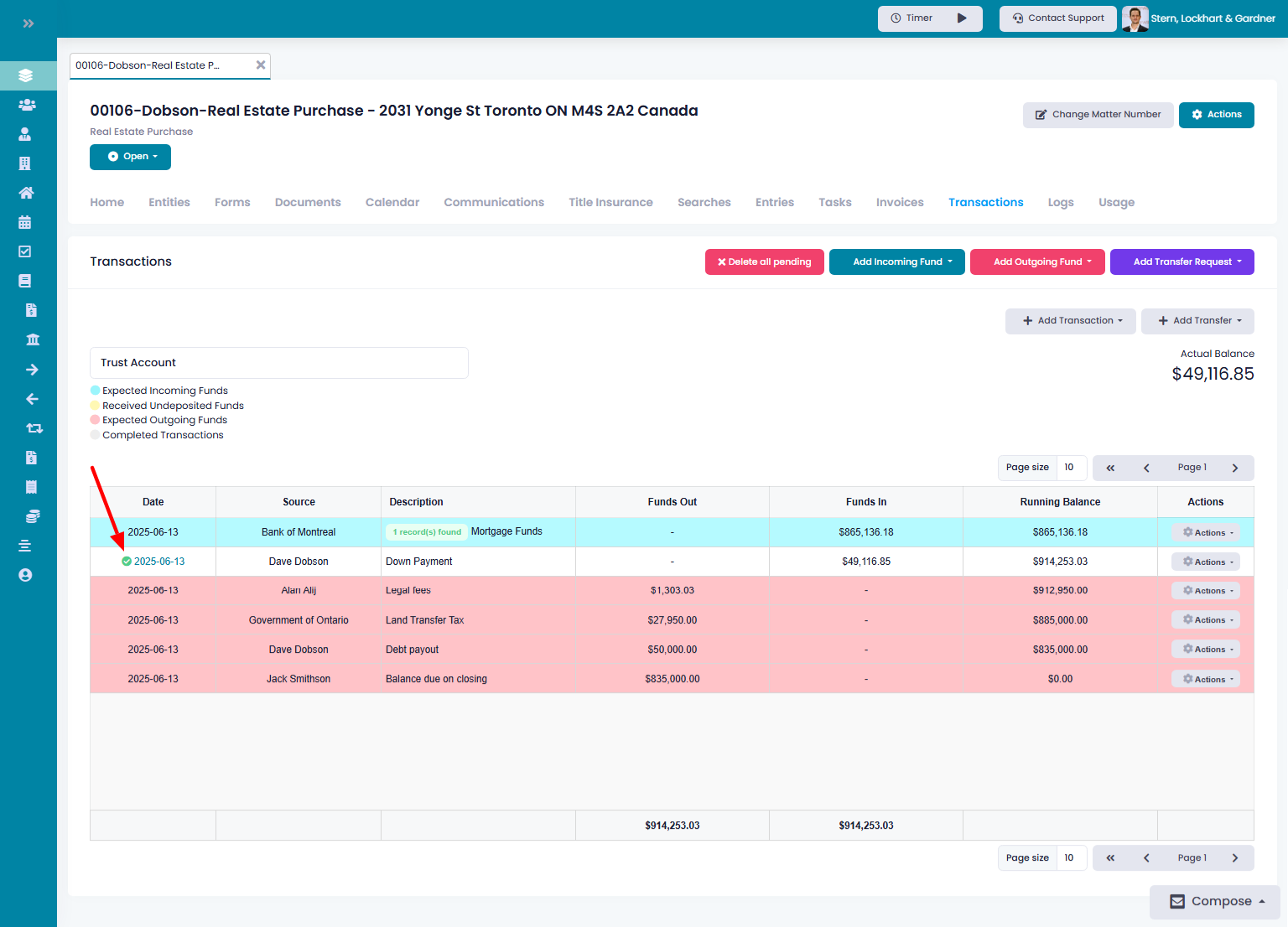Open Actions menu for Debt payout row
Viewport: 1288px width, 927px height.
(1206, 650)
